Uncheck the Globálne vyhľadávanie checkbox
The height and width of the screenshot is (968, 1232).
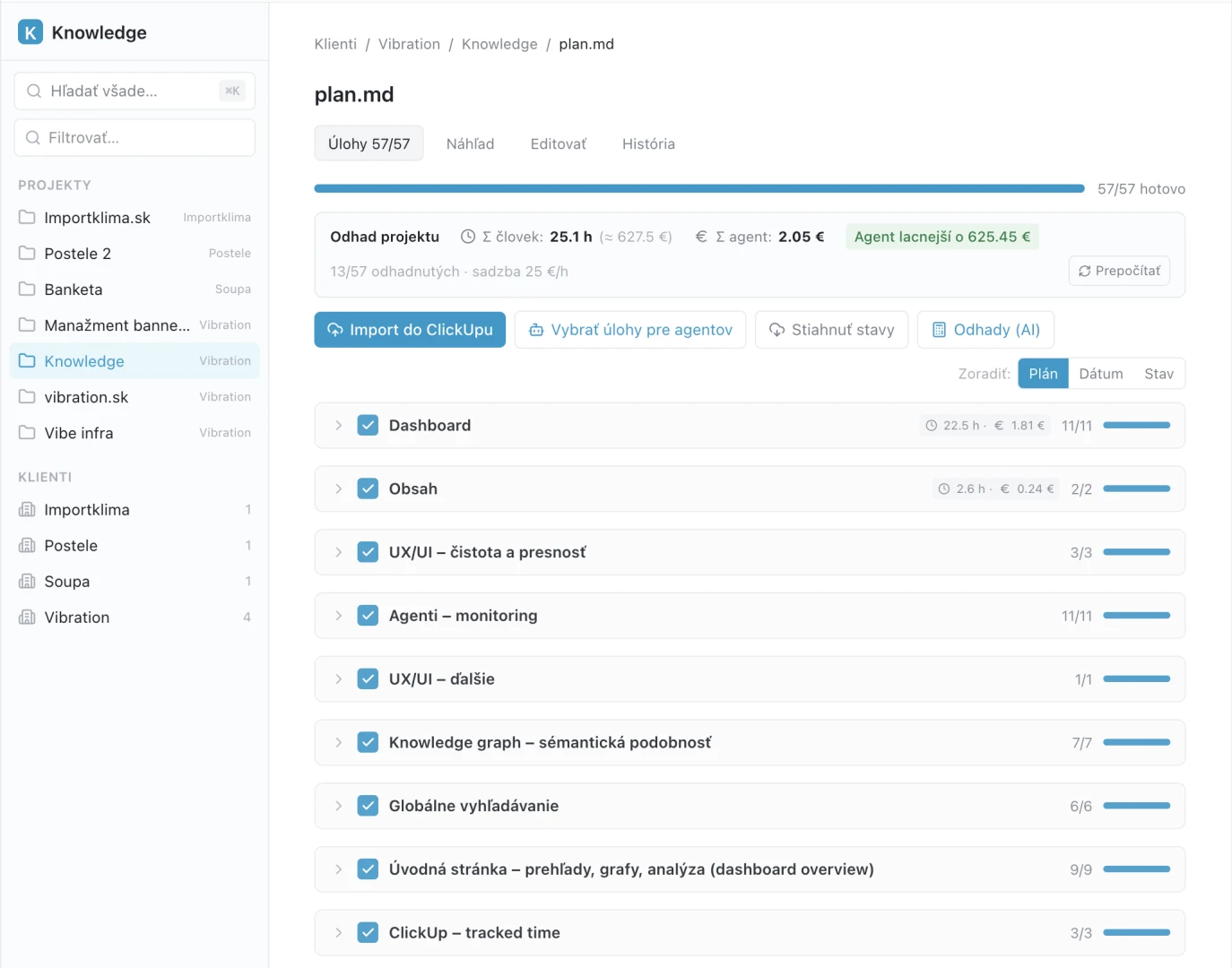pyautogui.click(x=368, y=806)
